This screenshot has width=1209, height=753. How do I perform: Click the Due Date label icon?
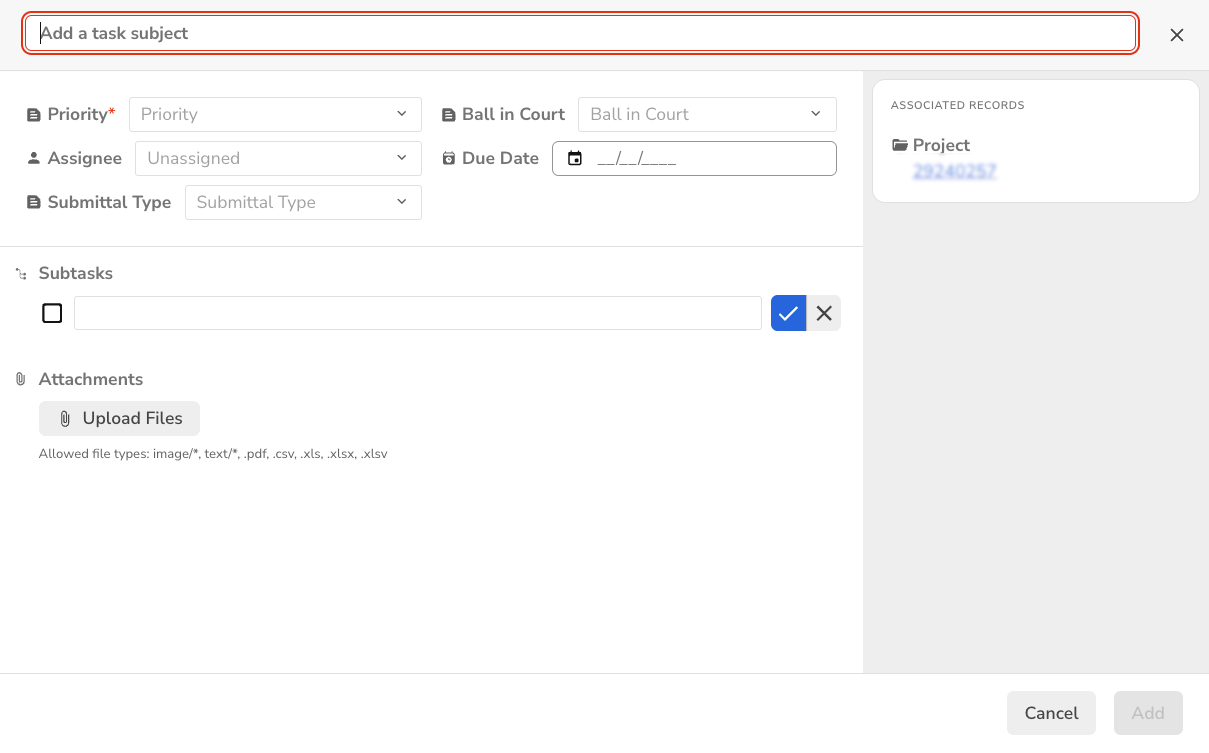click(x=448, y=158)
